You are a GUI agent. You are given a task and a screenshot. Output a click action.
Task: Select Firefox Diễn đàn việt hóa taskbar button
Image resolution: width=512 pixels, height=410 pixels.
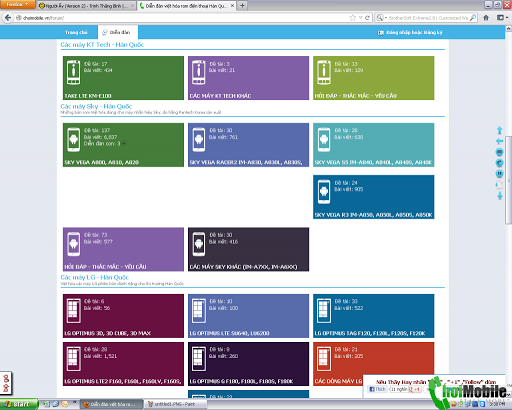point(111,404)
